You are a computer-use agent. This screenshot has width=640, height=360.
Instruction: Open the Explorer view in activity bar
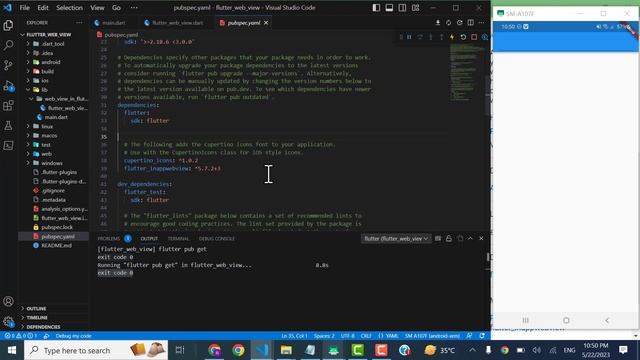(8, 25)
